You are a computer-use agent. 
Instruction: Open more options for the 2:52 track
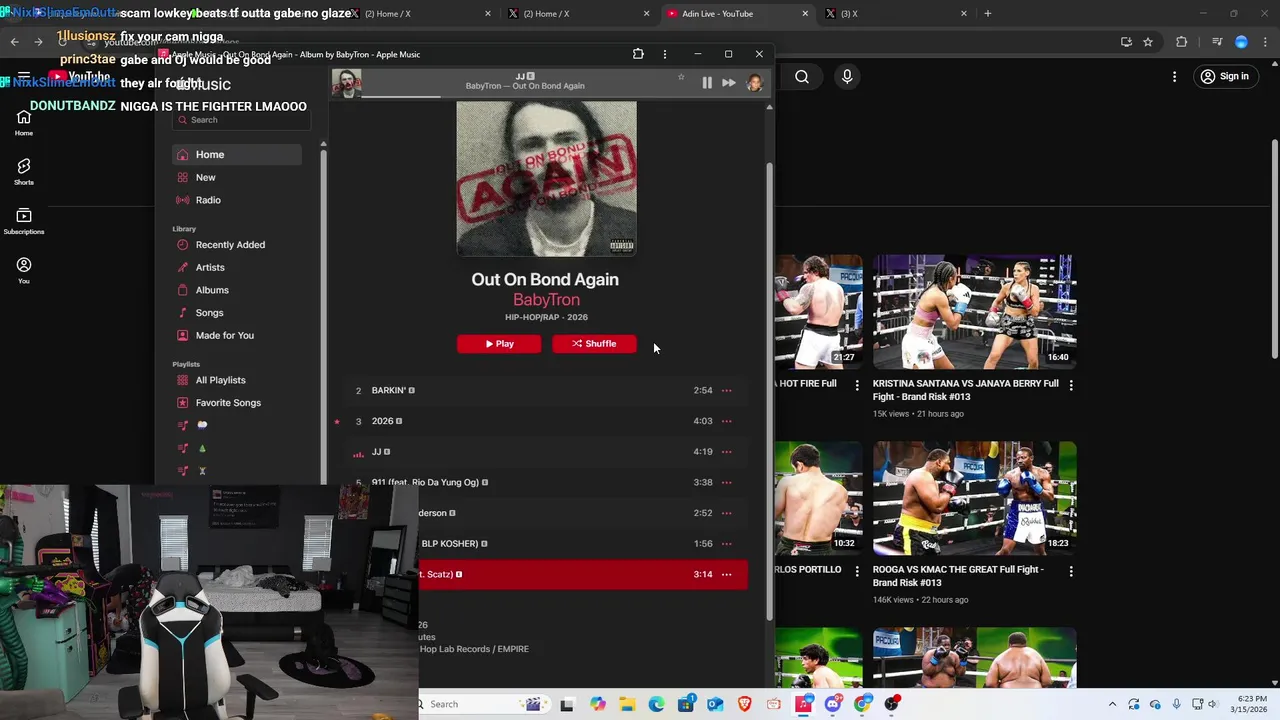727,513
